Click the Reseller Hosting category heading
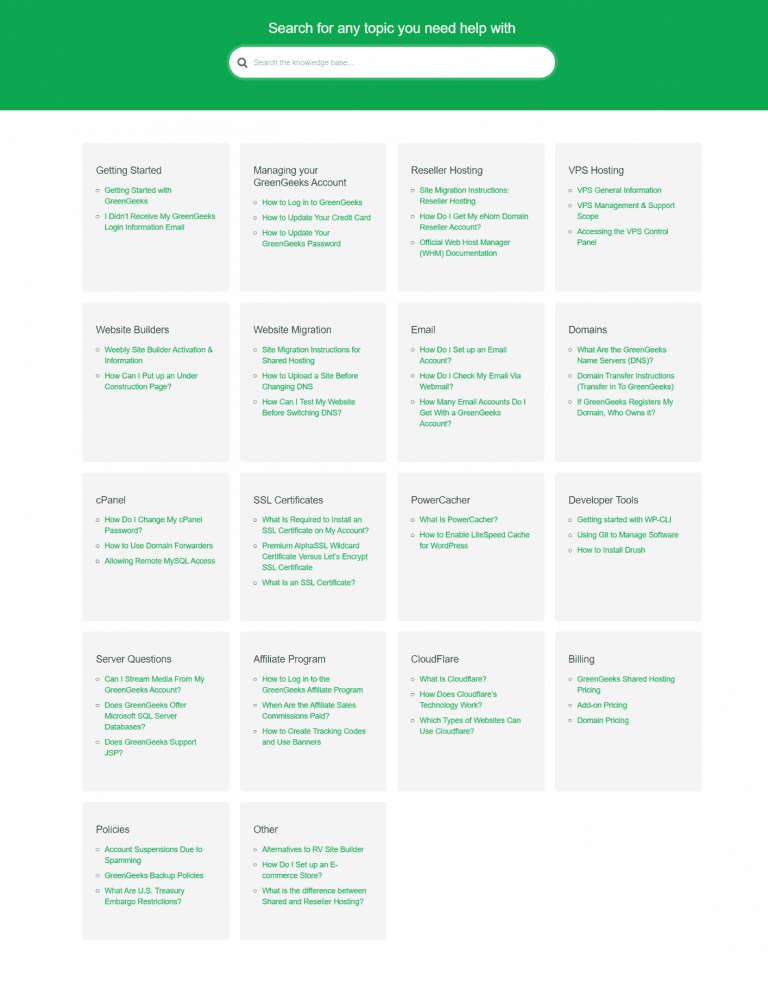The image size is (768, 982). (447, 170)
